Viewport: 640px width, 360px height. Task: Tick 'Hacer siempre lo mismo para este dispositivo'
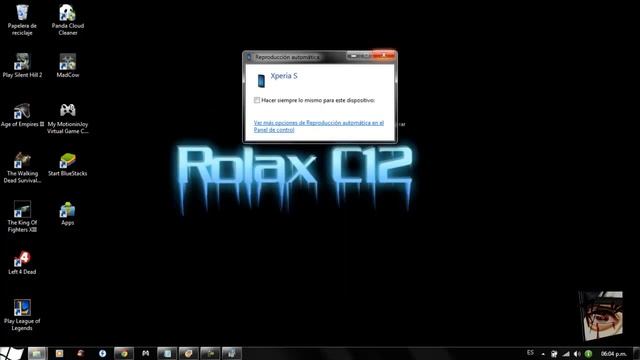coord(257,100)
